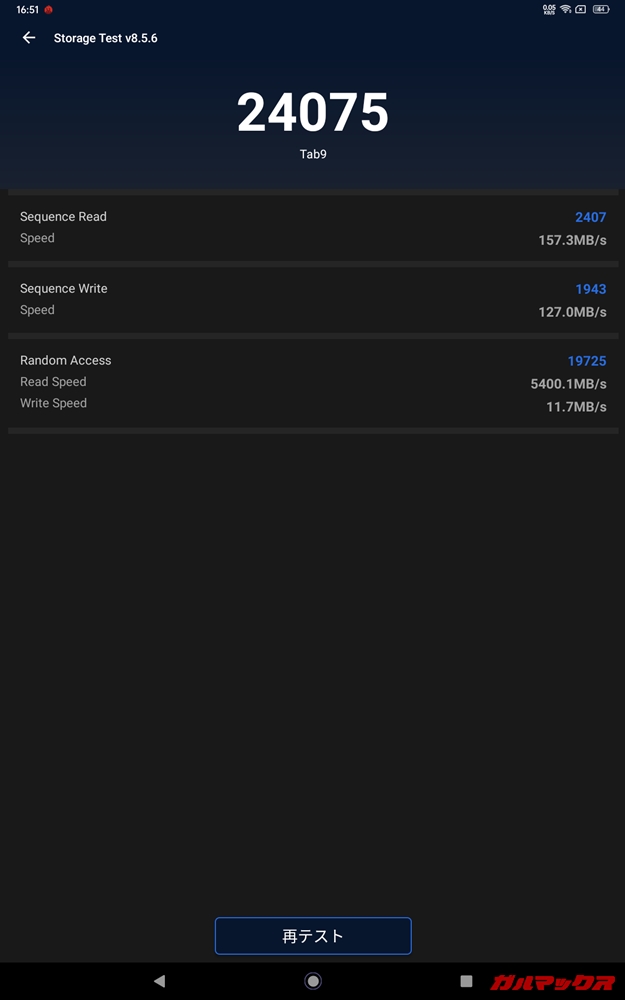Select the Tab9 device name label

[x=313, y=155]
